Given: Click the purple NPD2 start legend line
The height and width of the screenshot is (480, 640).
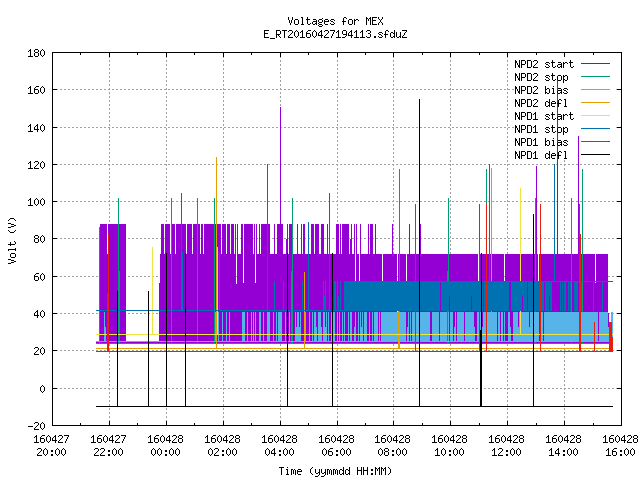Looking at the screenshot, I should point(595,64).
